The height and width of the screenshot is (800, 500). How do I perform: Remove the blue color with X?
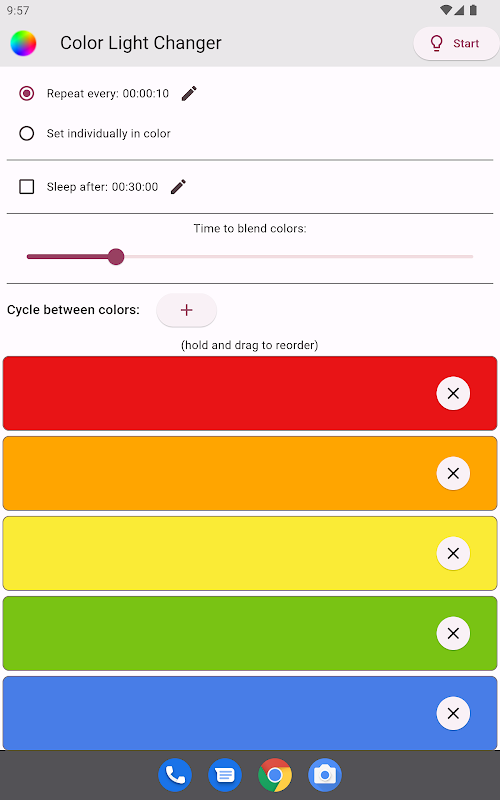[x=453, y=713]
